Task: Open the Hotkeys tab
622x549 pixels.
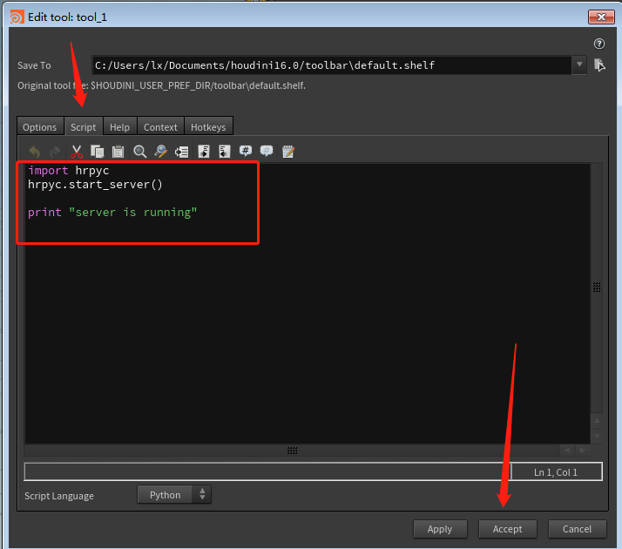Action: (x=208, y=127)
